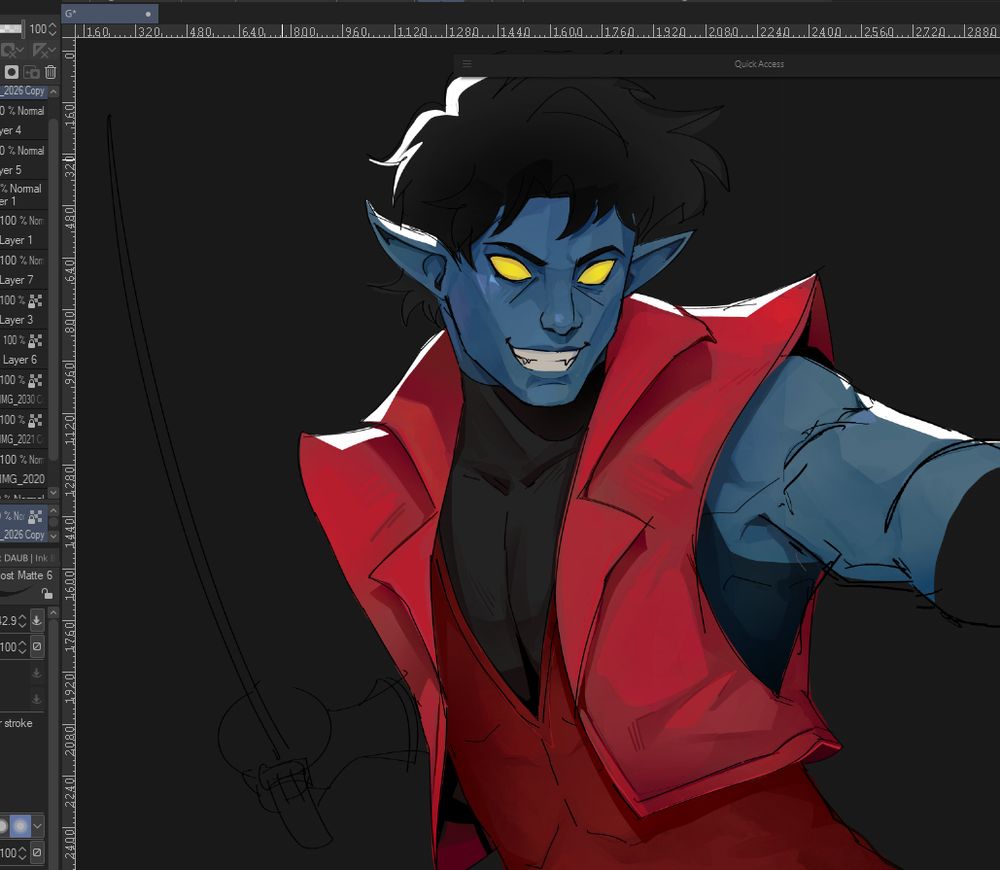Select the hard brush tip preset
Image resolution: width=1000 pixels, height=870 pixels.
pyautogui.click(x=3, y=826)
